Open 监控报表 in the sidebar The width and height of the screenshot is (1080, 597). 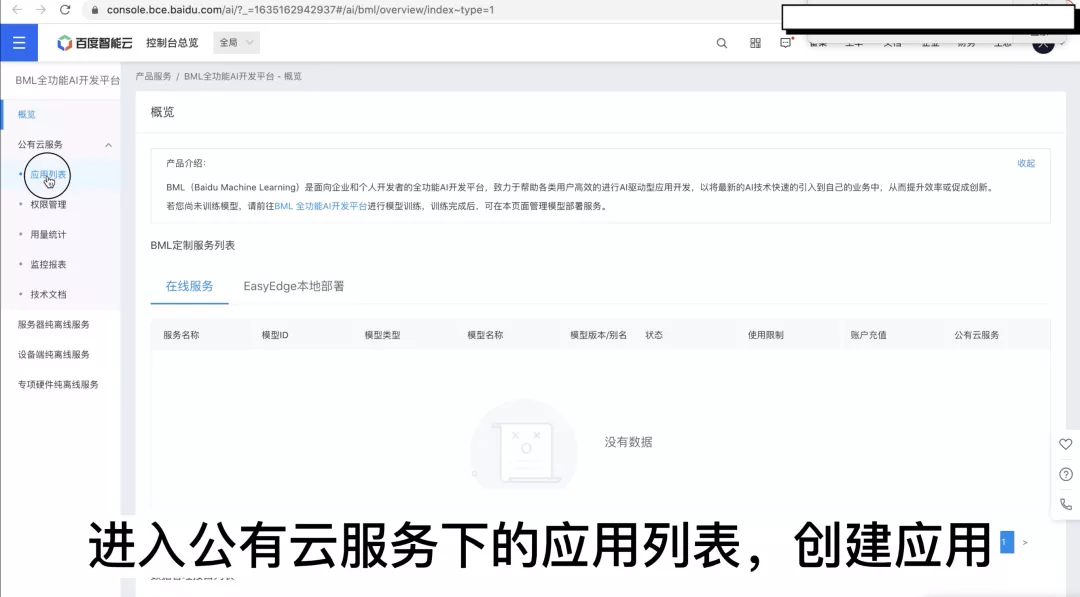click(x=48, y=264)
